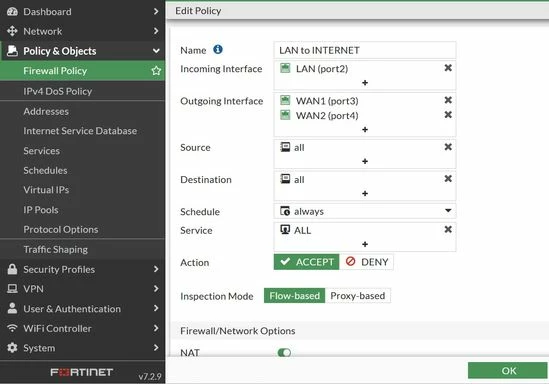Image resolution: width=549 pixels, height=384 pixels.
Task: Click the User & Authentication person icon
Action: pyautogui.click(x=12, y=308)
